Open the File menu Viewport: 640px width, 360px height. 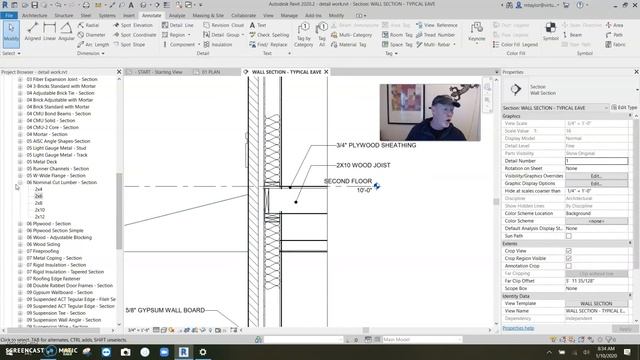point(9,16)
